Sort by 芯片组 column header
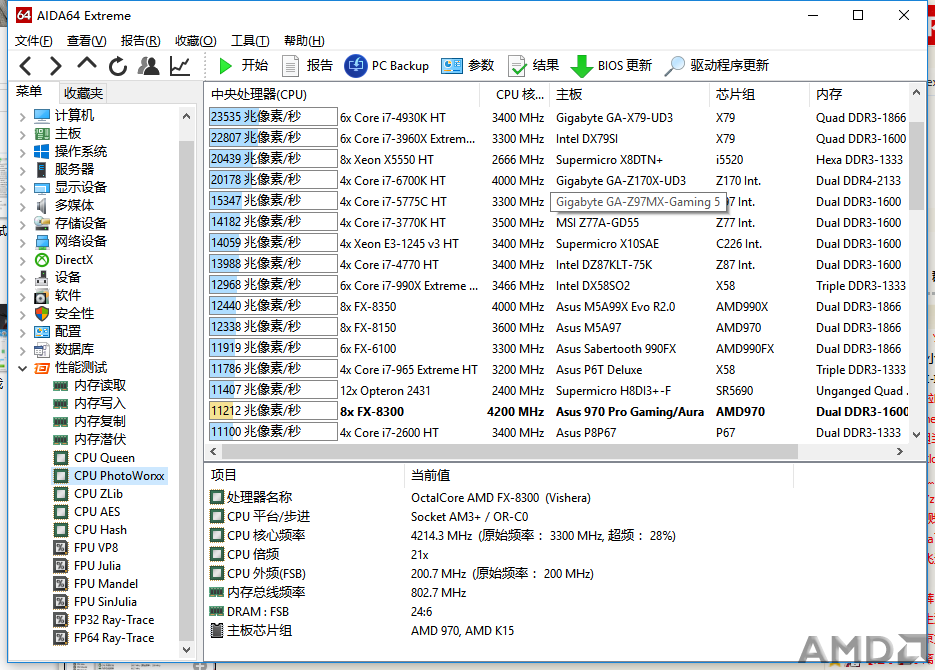 tap(760, 94)
